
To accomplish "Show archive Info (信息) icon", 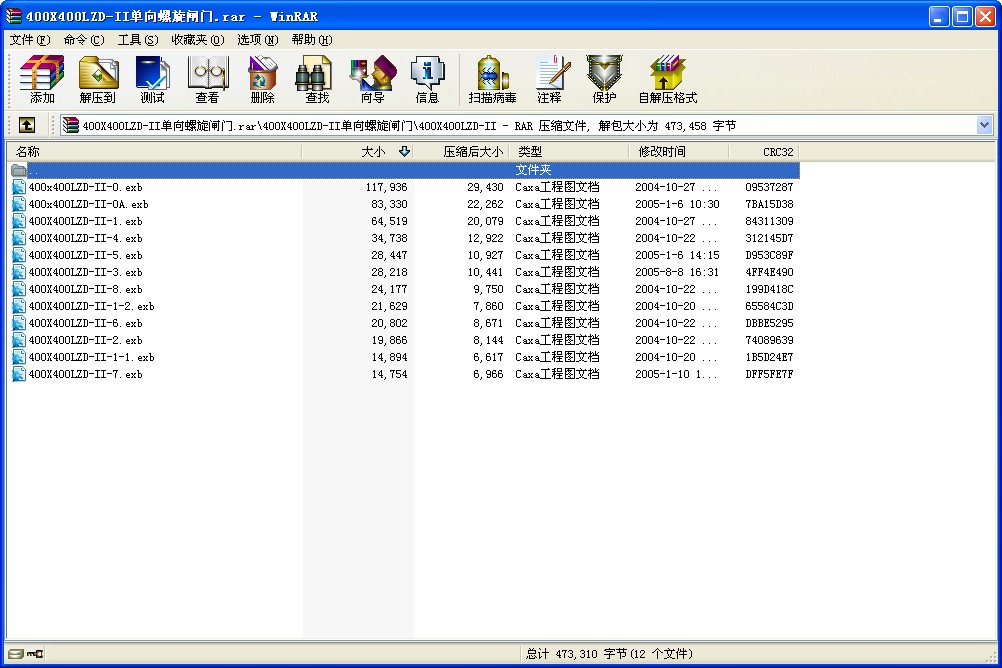I will pyautogui.click(x=427, y=79).
